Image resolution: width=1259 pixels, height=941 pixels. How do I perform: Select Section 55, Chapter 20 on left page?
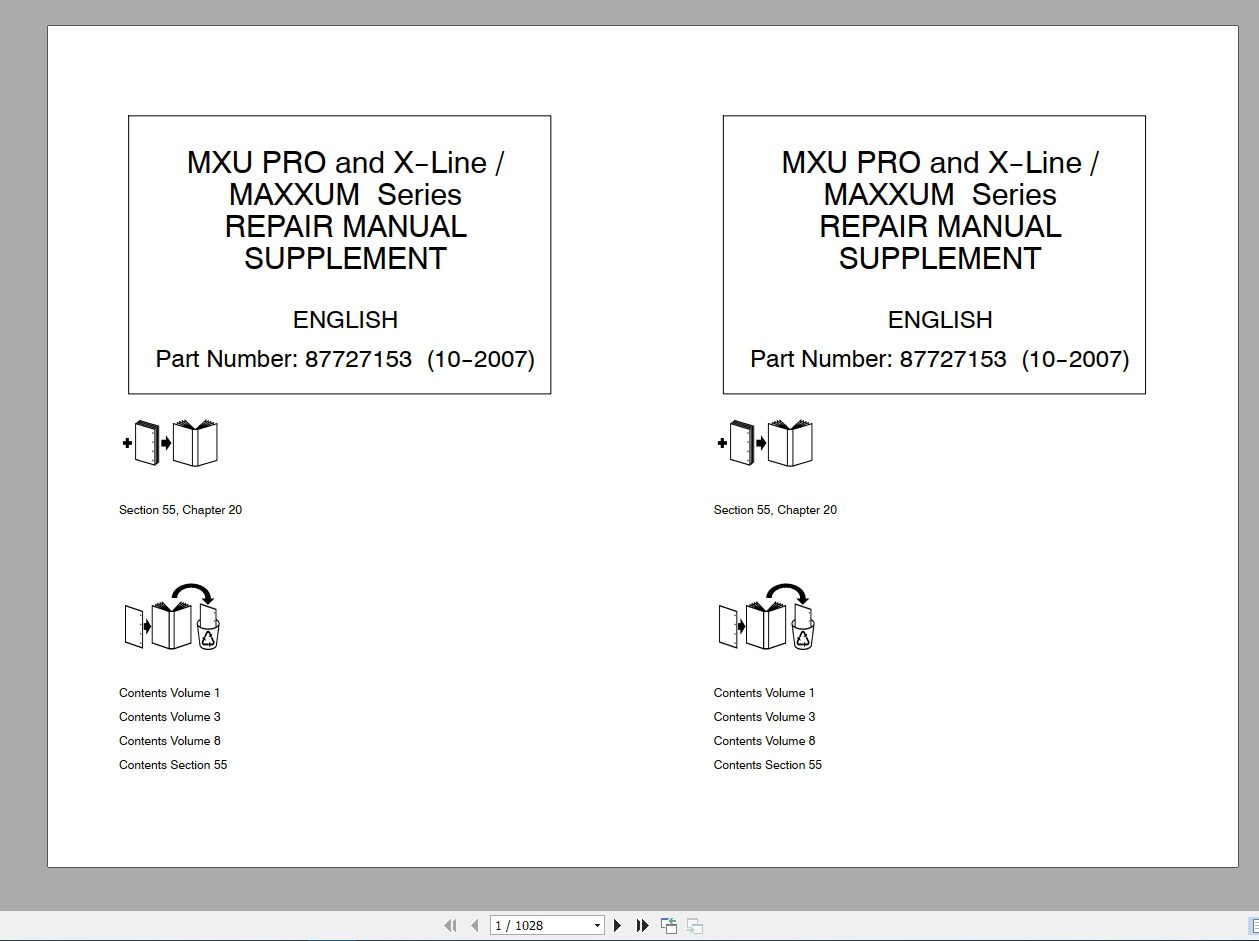[180, 509]
